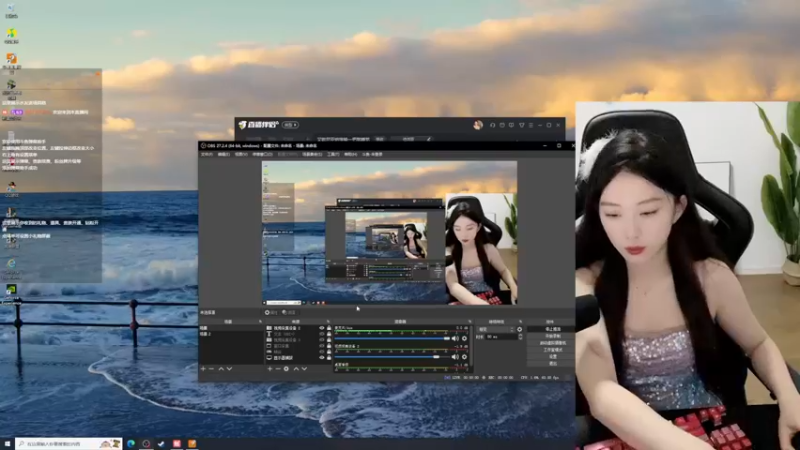Open 视图 menu in OBS
800x450 pixels.
tap(241, 154)
